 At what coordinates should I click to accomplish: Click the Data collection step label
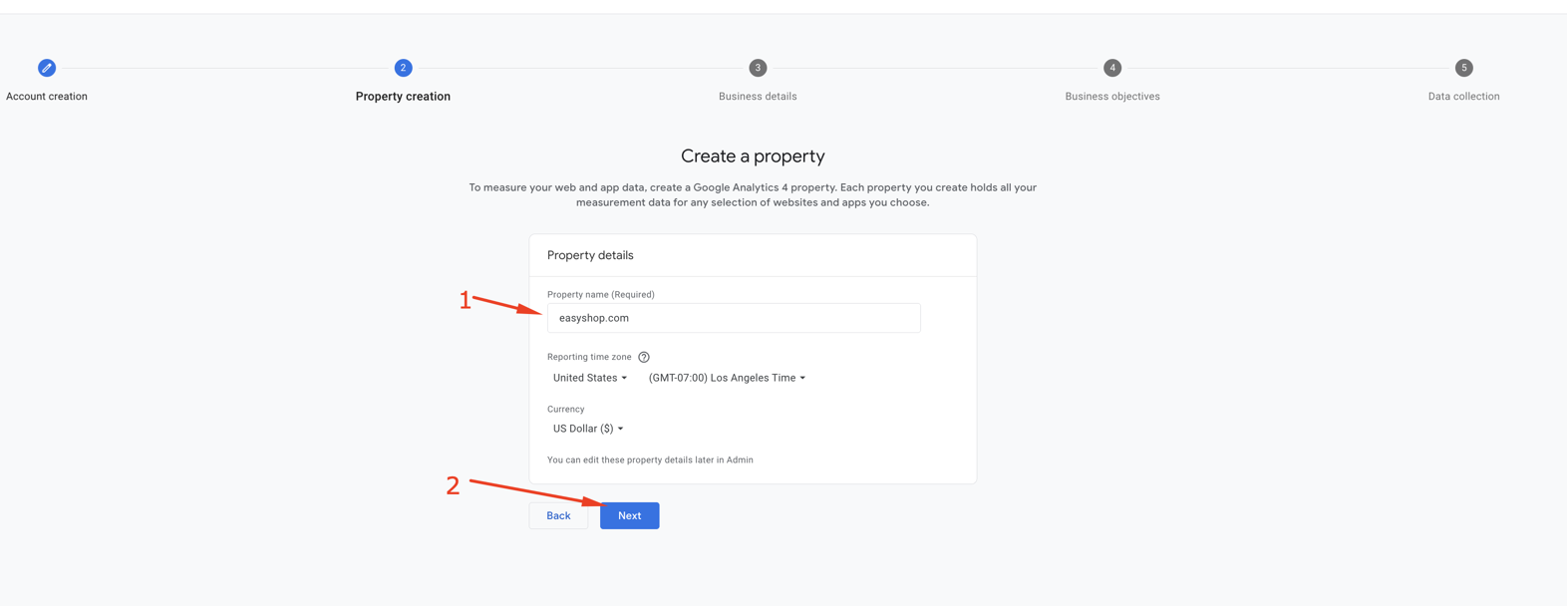click(1463, 97)
